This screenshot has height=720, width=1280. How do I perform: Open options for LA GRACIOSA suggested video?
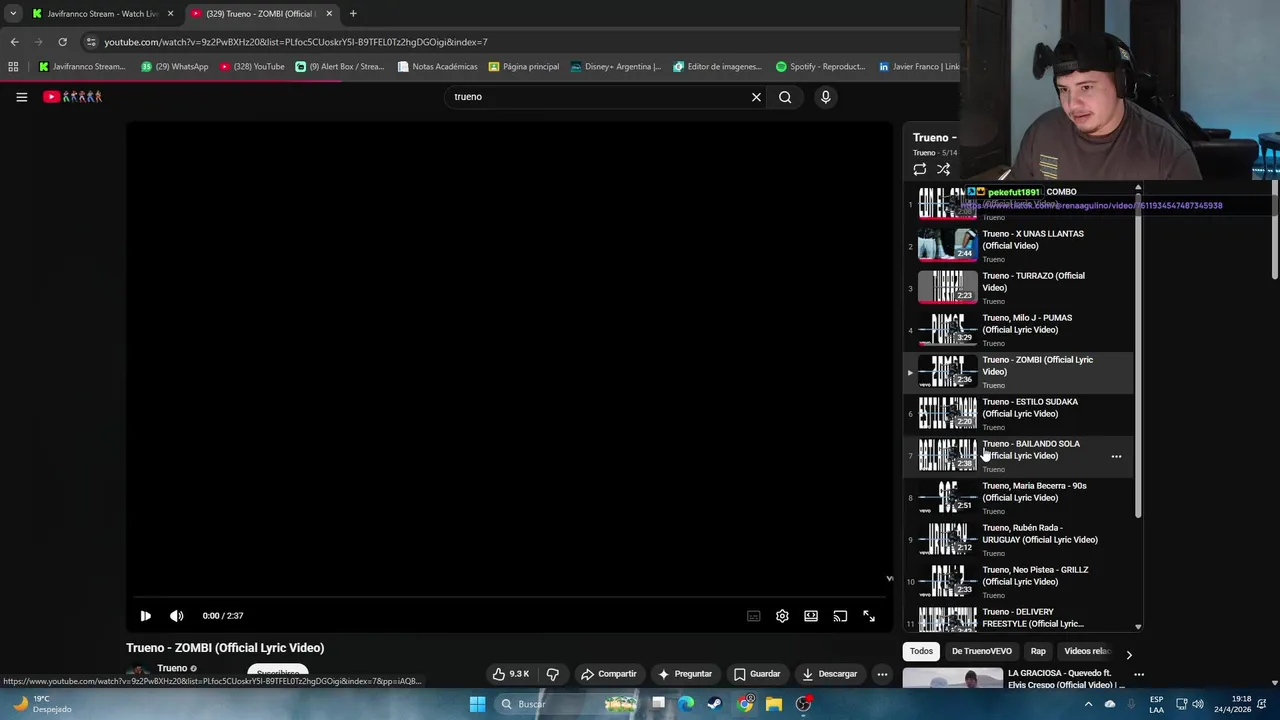[1138, 675]
